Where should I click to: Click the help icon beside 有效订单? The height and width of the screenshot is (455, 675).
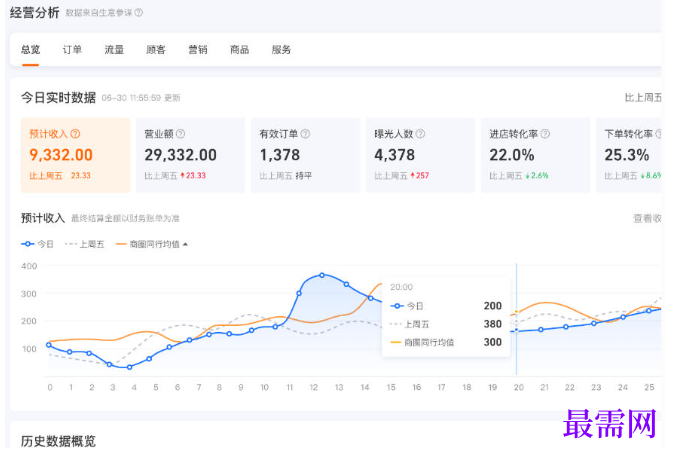[305, 134]
